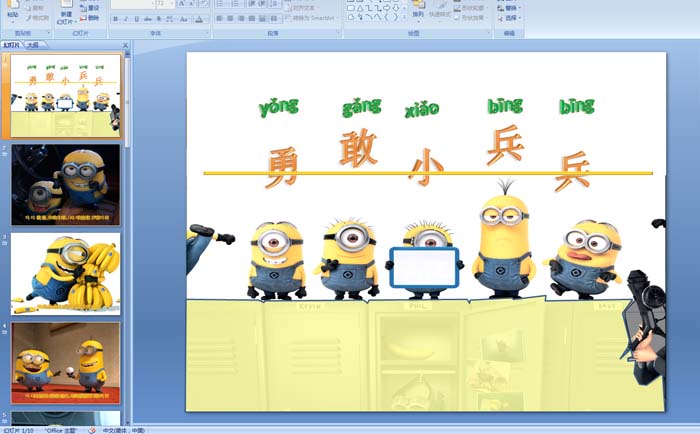Switch to the Outline (大纲) tab
The height and width of the screenshot is (434, 700).
tap(34, 45)
